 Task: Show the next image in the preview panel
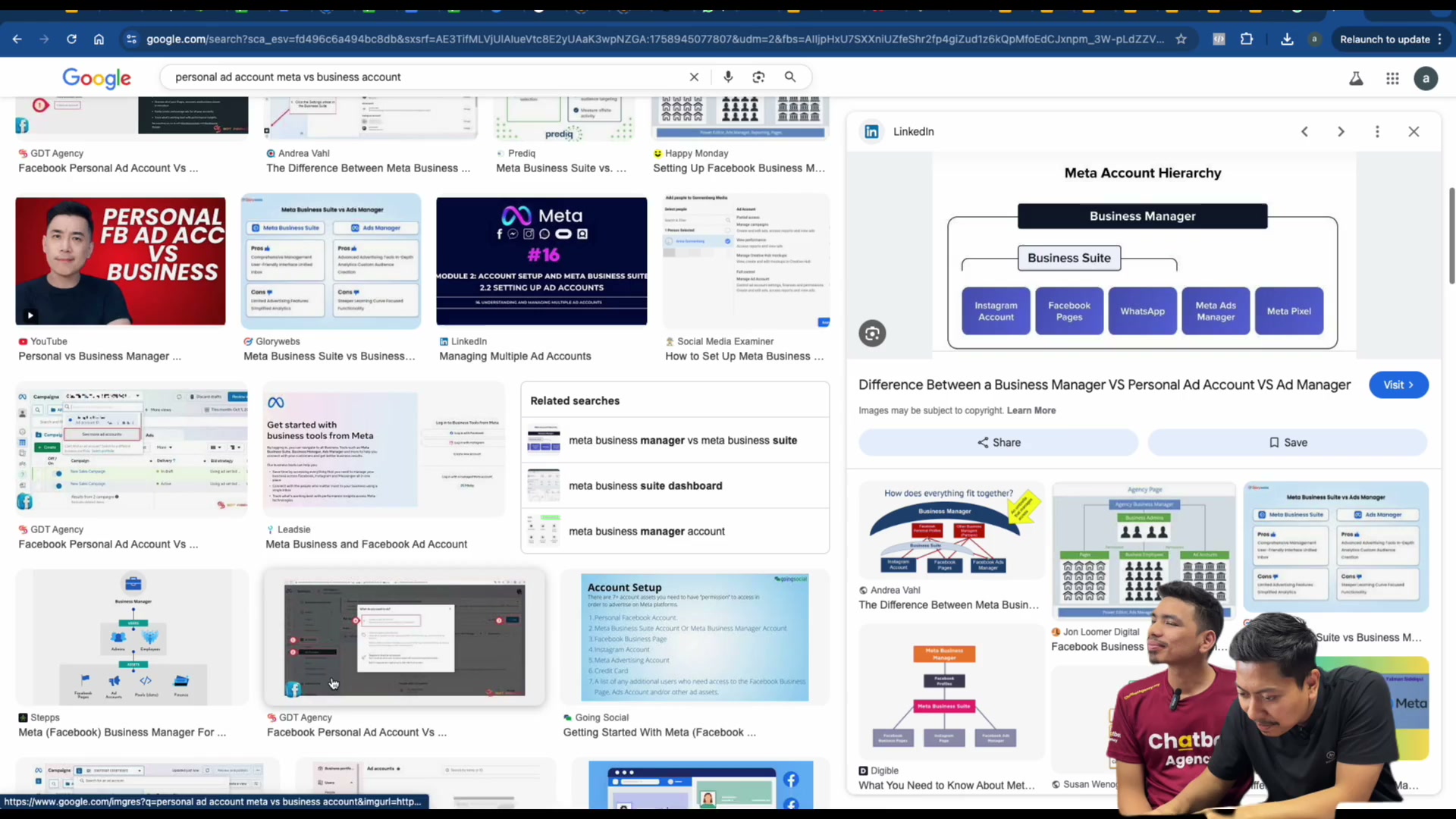coord(1341,131)
